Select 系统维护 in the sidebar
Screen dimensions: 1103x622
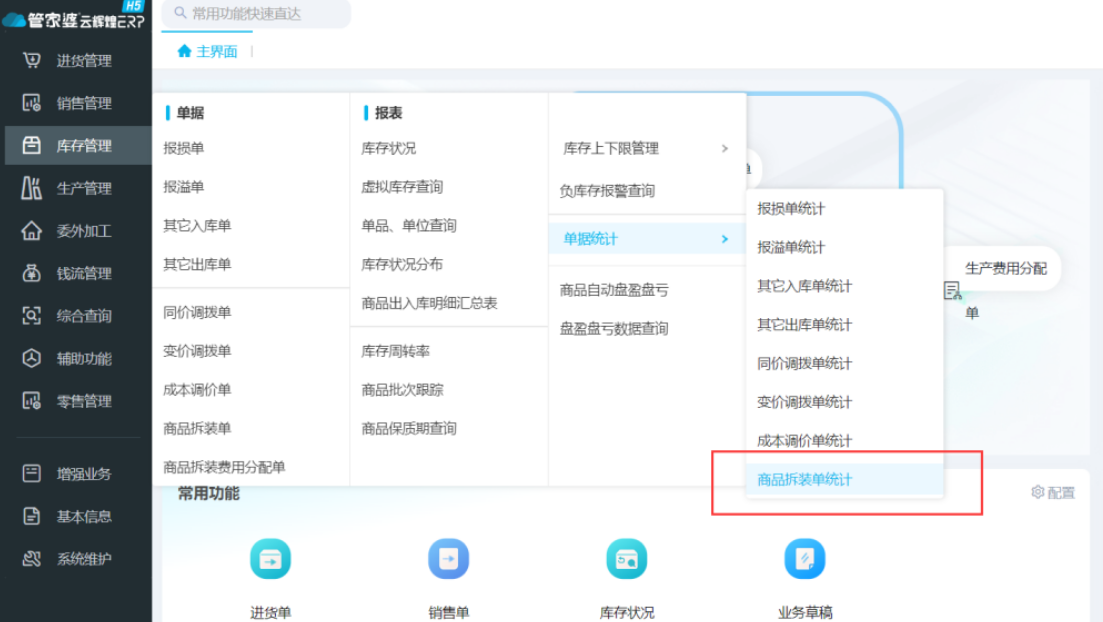(x=83, y=559)
